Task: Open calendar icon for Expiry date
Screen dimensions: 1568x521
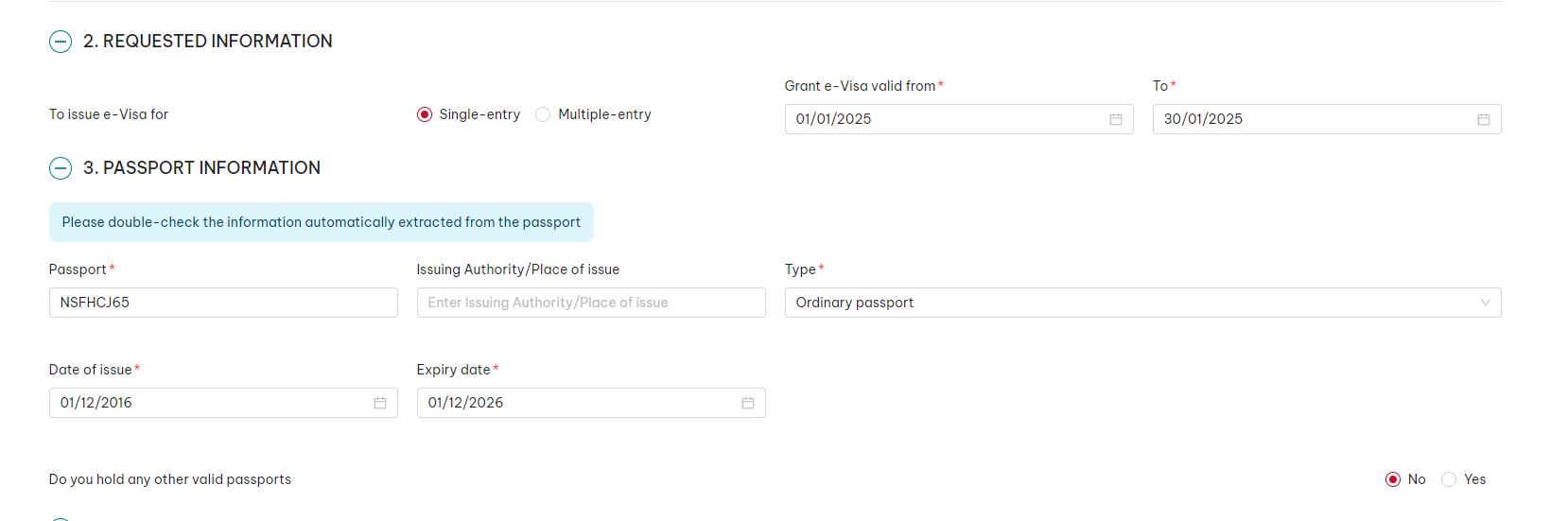Action: [747, 403]
